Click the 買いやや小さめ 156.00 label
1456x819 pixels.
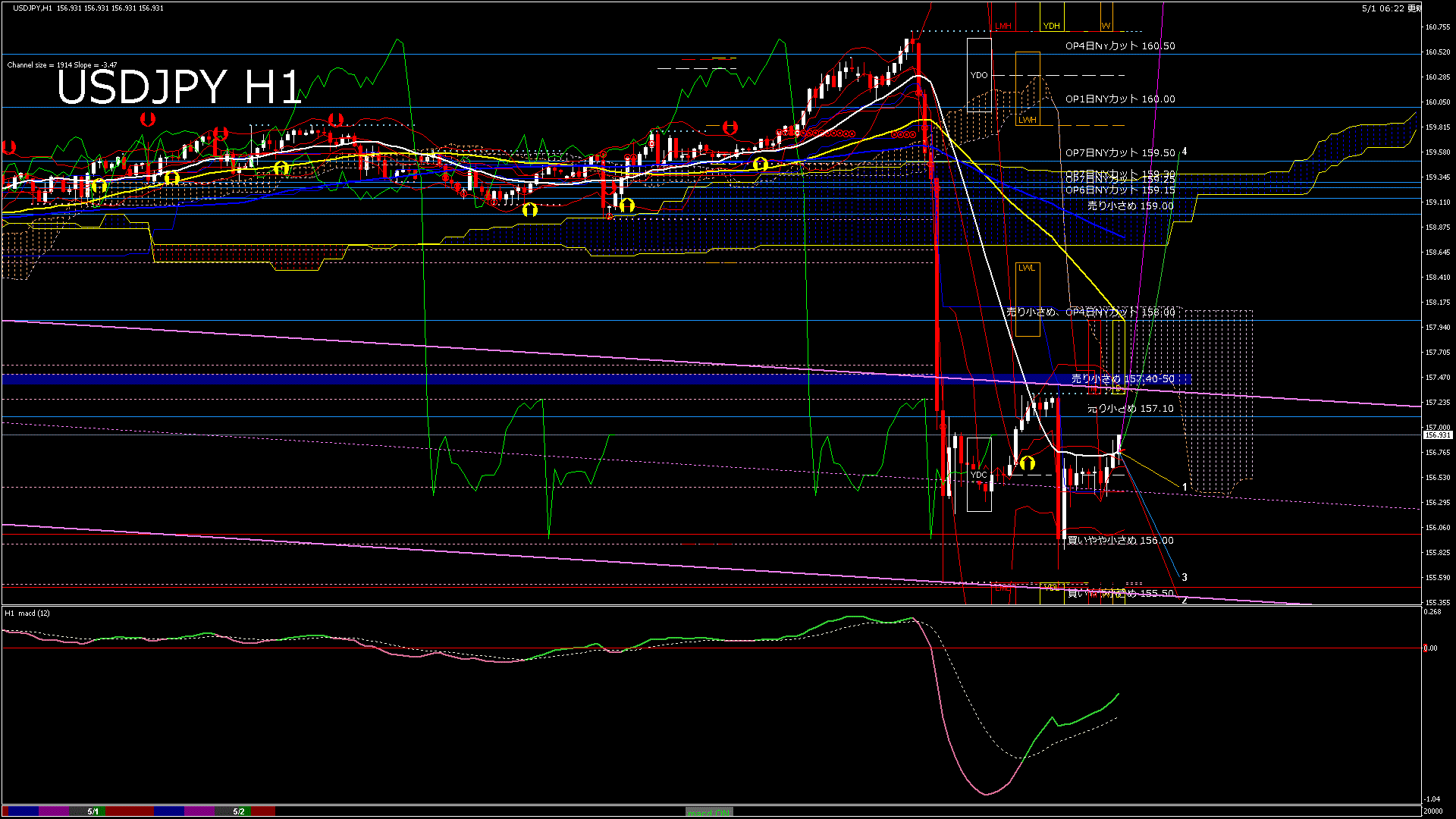pyautogui.click(x=1120, y=541)
